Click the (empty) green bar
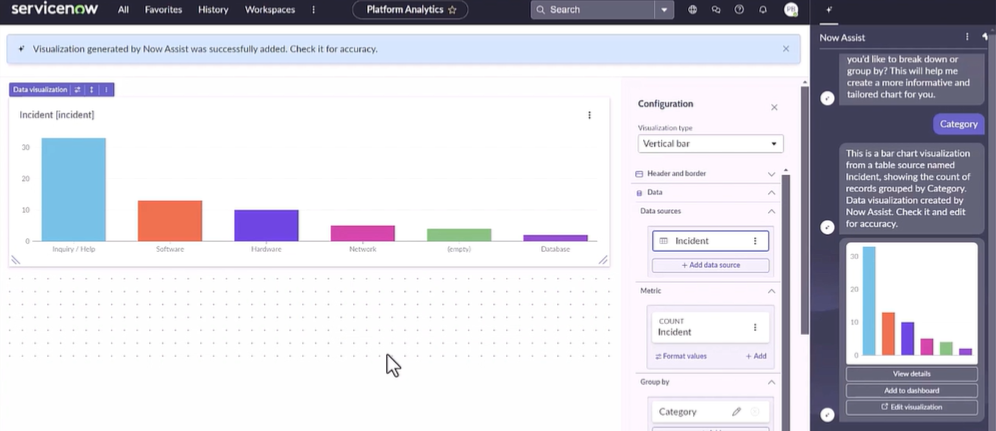Image resolution: width=996 pixels, height=431 pixels. [459, 235]
